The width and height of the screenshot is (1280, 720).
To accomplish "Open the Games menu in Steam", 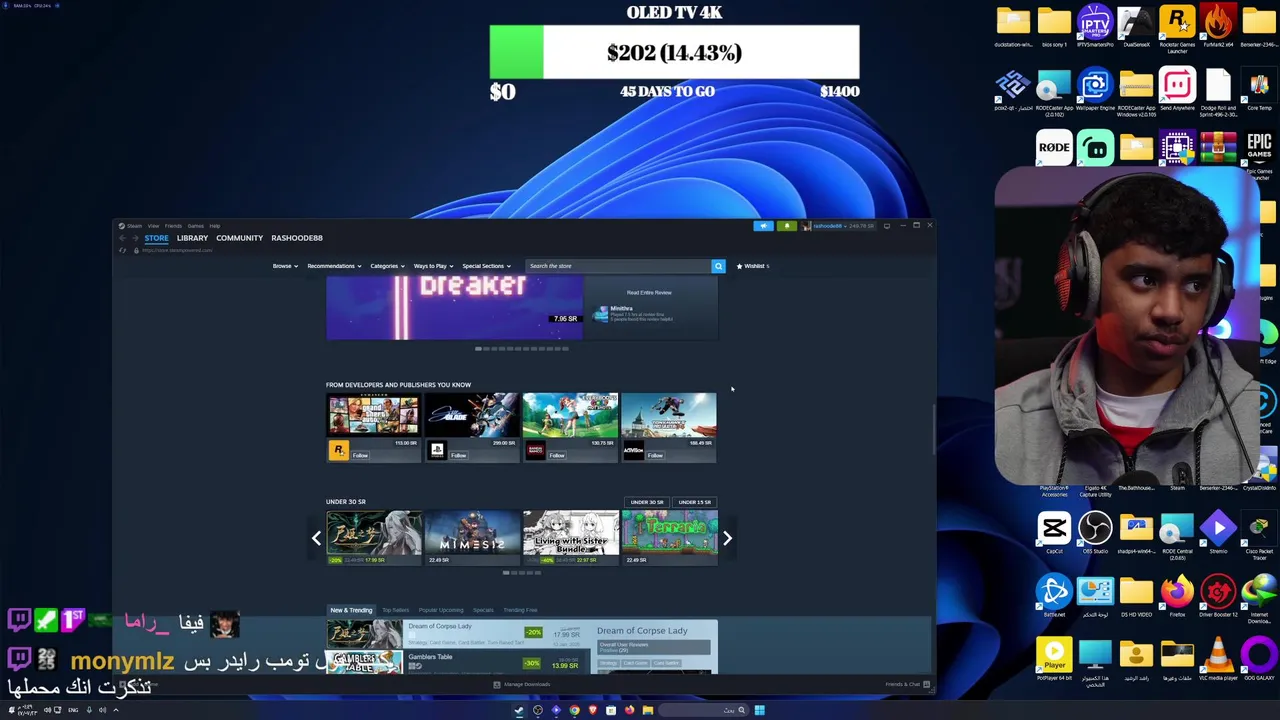I will click(196, 226).
